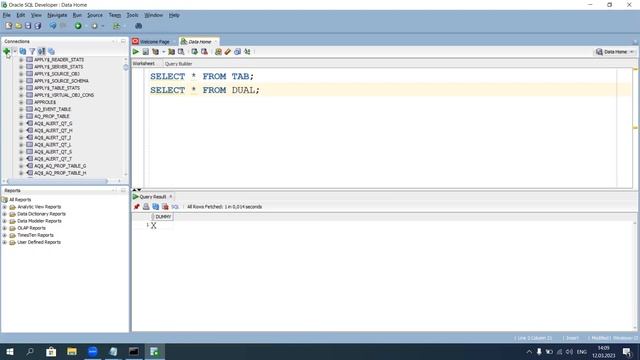This screenshot has height=360, width=640.
Task: Expand the AQ_EVENT_TABLE node
Action: coord(21,109)
